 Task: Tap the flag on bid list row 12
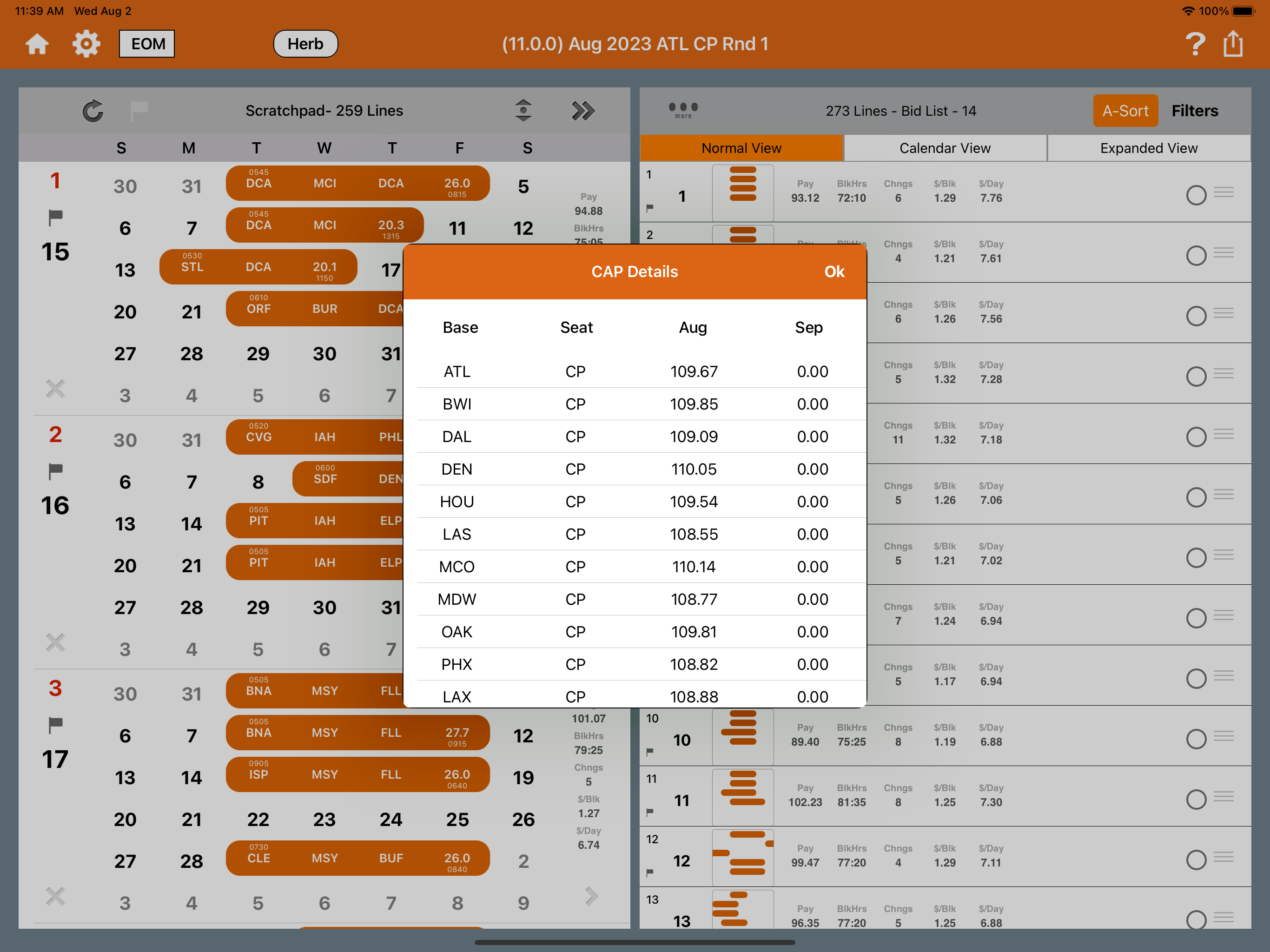650,872
